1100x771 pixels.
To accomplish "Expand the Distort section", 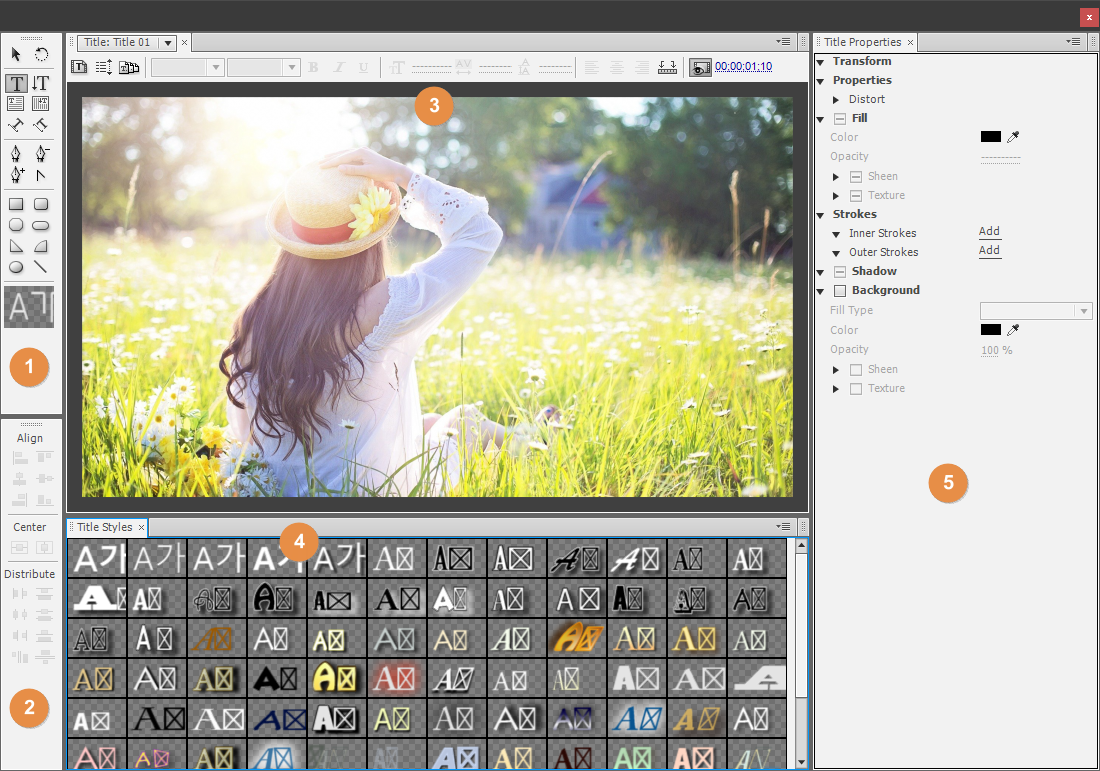I will click(x=836, y=100).
